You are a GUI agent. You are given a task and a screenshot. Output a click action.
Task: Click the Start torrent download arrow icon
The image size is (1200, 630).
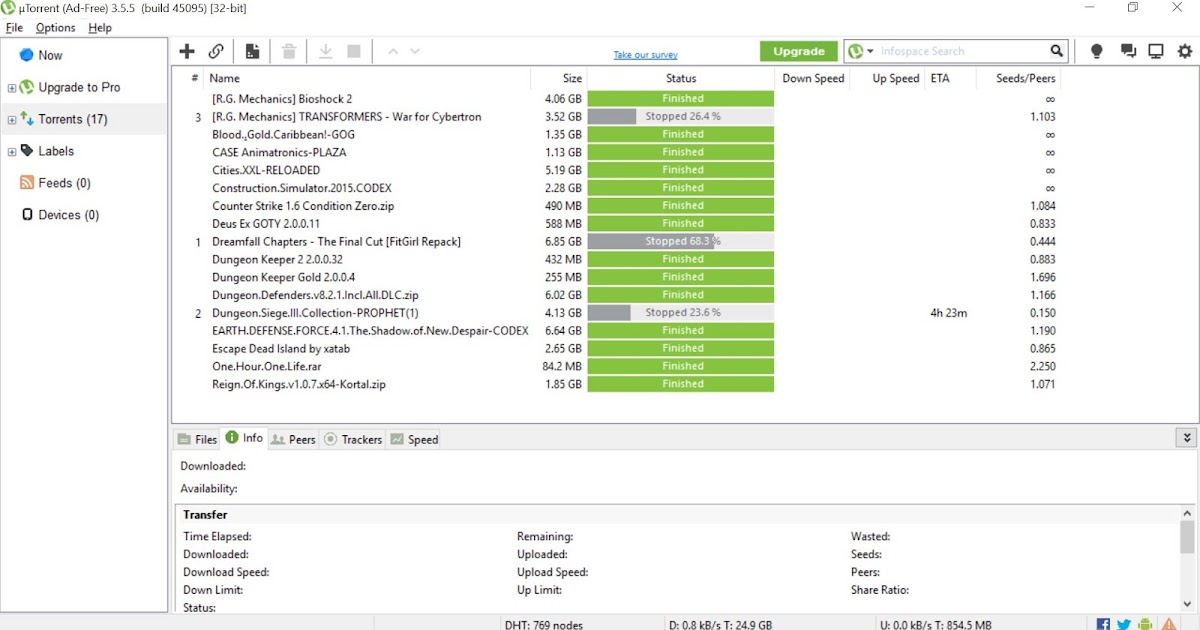(x=325, y=51)
